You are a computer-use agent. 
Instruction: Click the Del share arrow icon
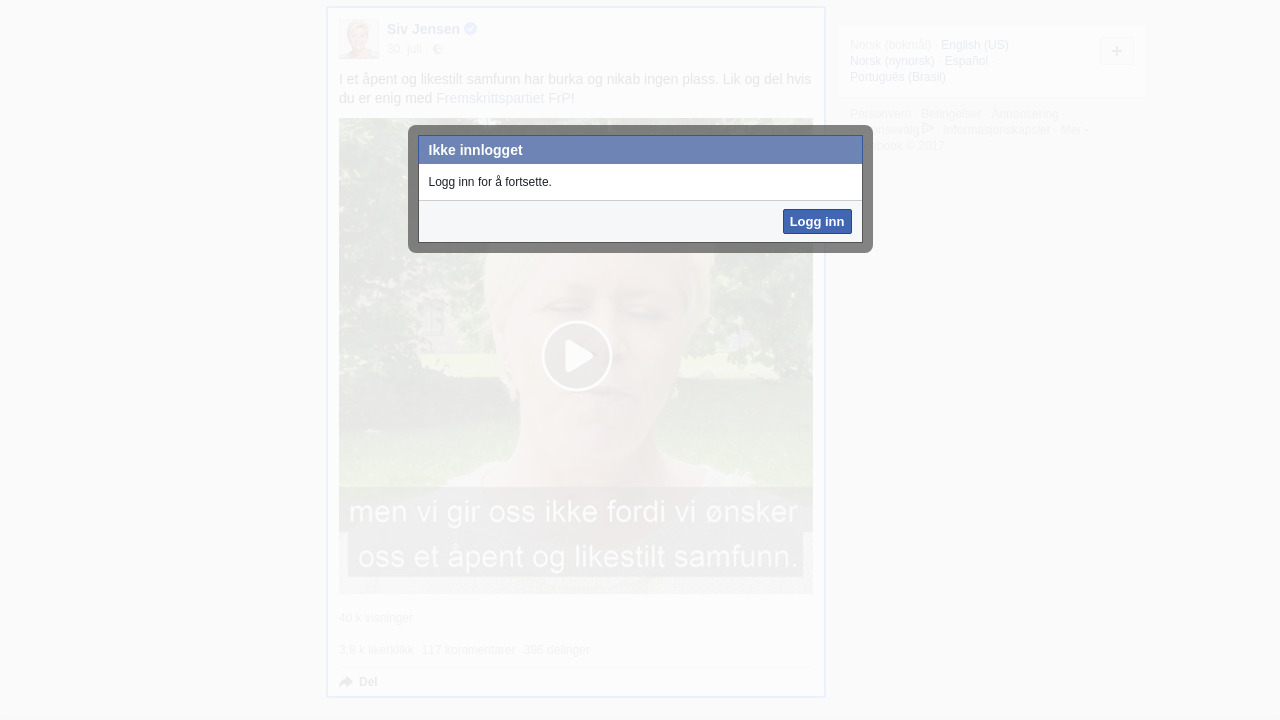point(346,682)
